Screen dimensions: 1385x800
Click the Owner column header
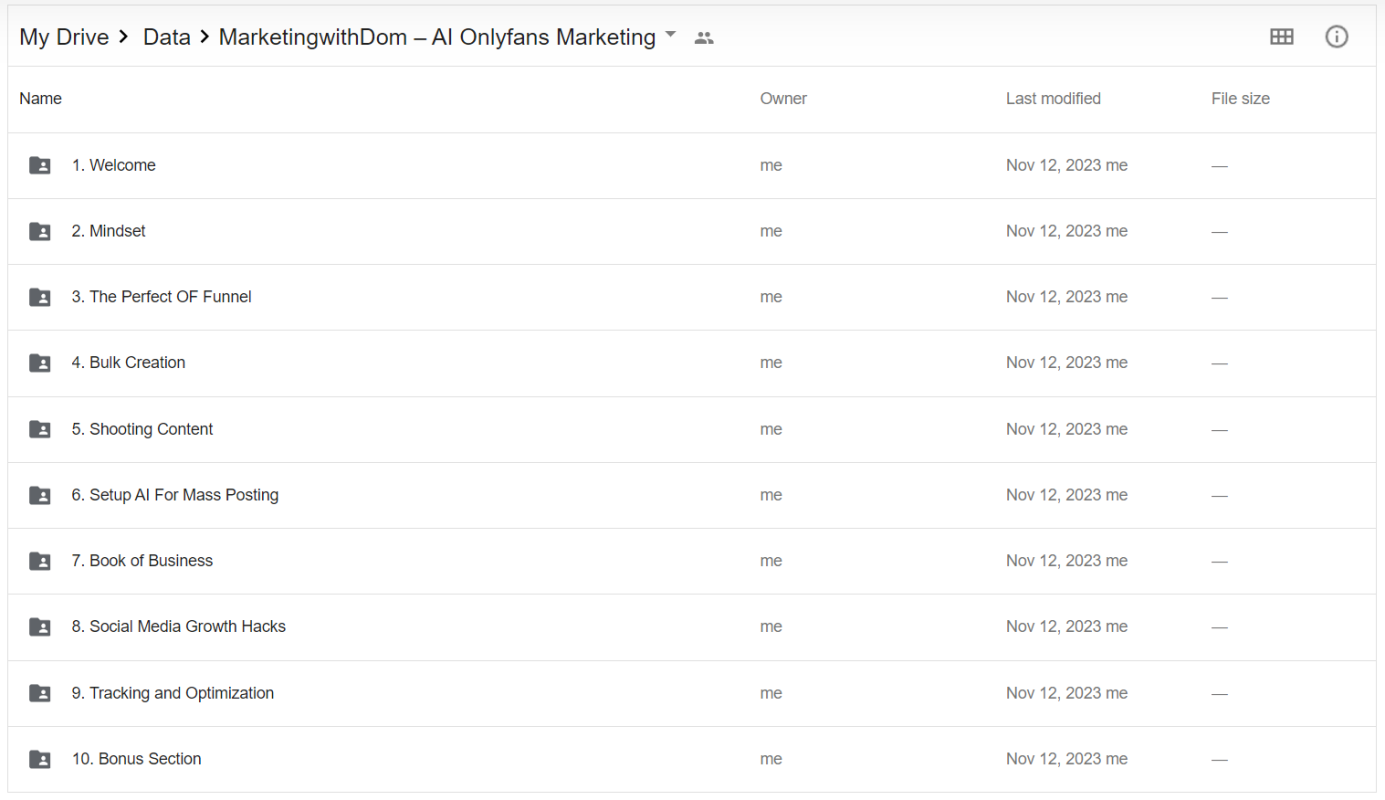click(x=783, y=98)
